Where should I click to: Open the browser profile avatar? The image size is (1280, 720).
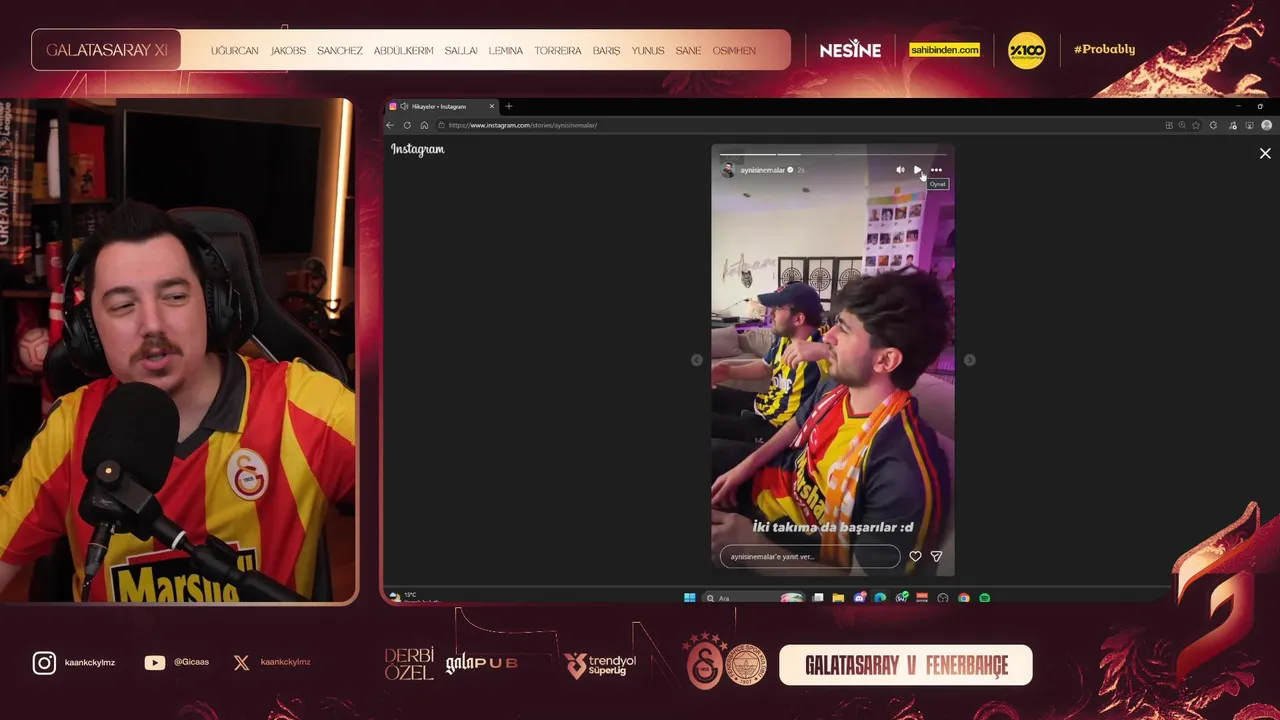pyautogui.click(x=1266, y=125)
